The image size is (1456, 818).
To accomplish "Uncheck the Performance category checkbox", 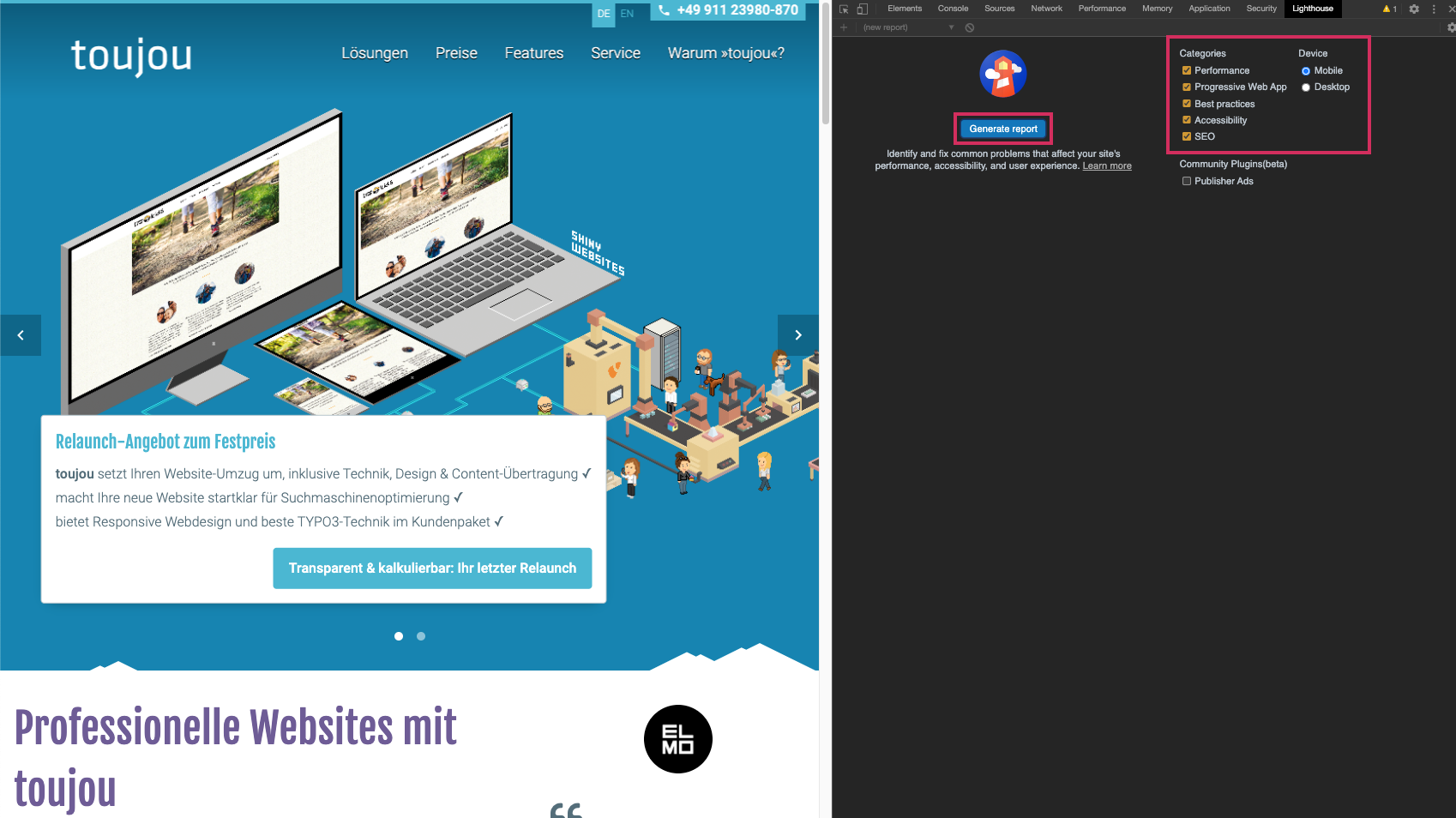I will (x=1187, y=70).
